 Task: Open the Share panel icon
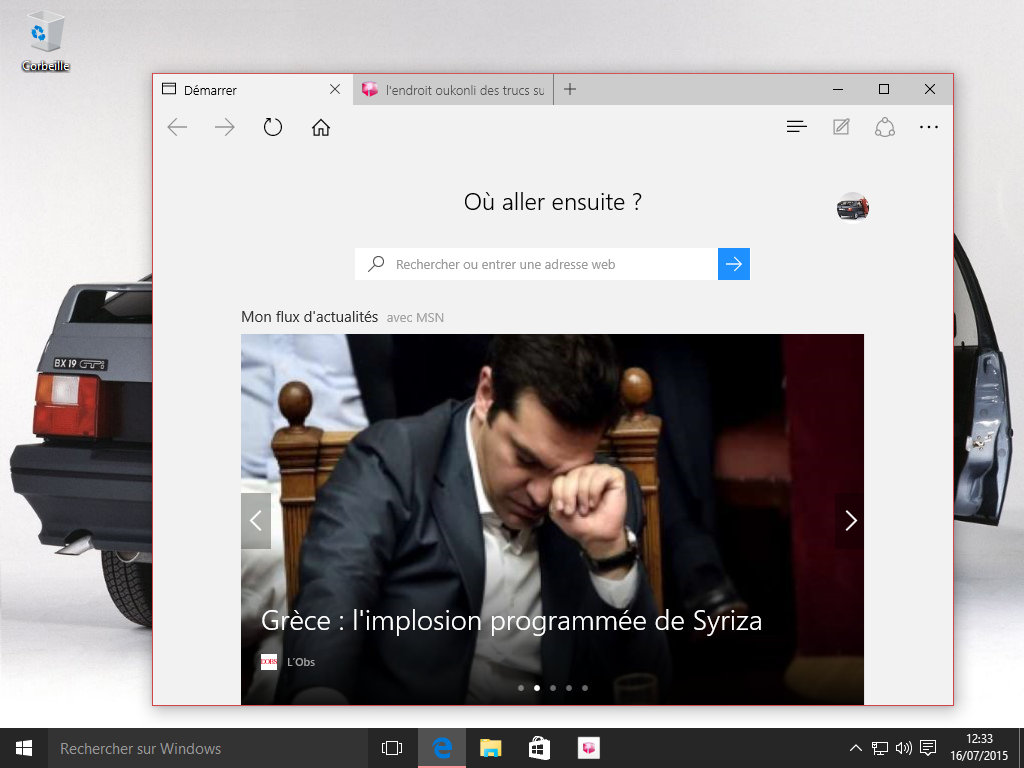click(x=884, y=127)
